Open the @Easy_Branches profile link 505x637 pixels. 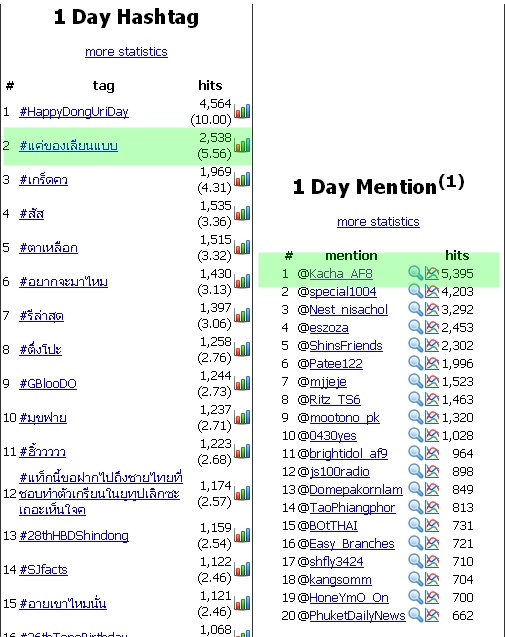tap(352, 544)
